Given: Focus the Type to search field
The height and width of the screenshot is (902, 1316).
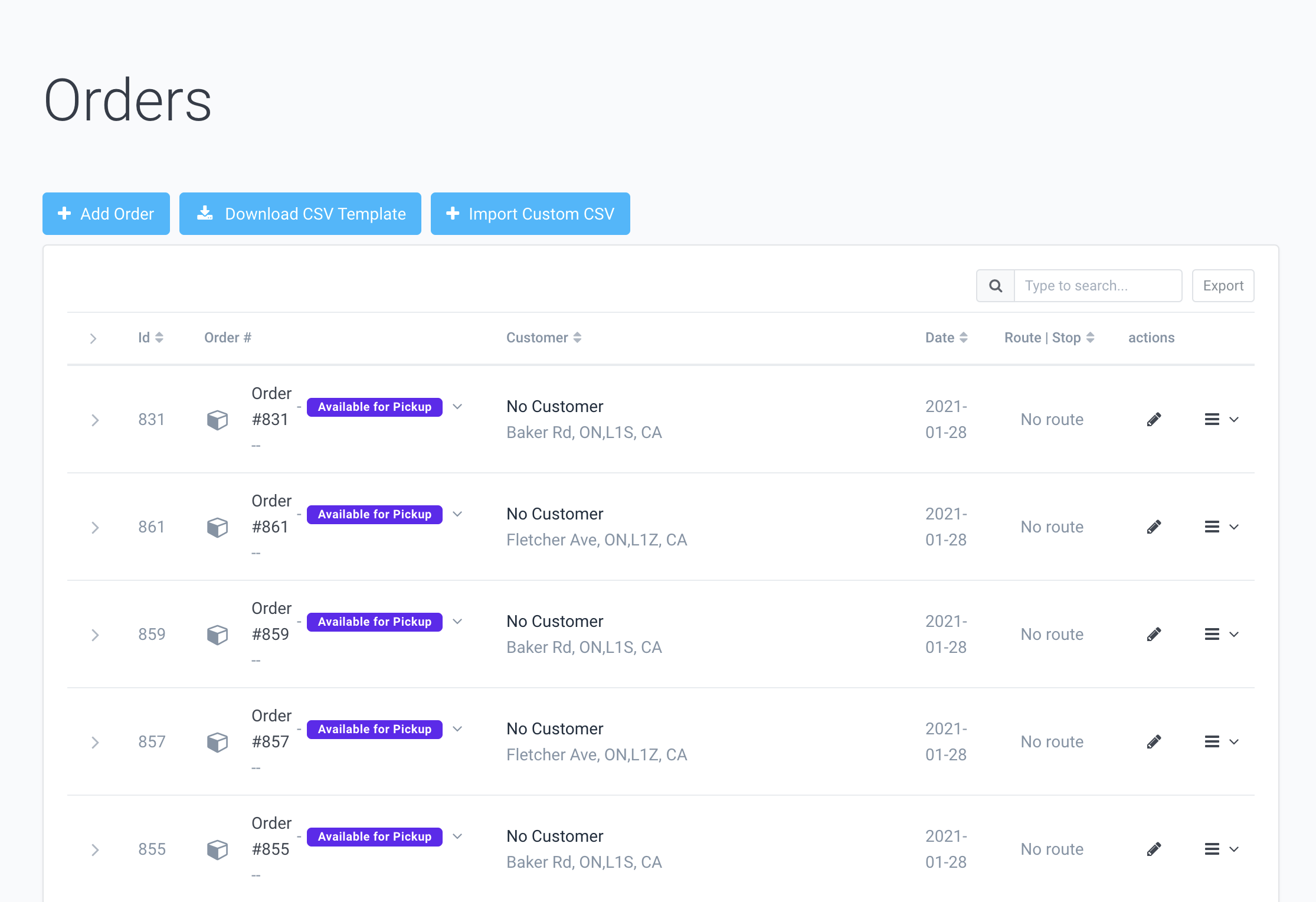Looking at the screenshot, I should click(x=1098, y=286).
